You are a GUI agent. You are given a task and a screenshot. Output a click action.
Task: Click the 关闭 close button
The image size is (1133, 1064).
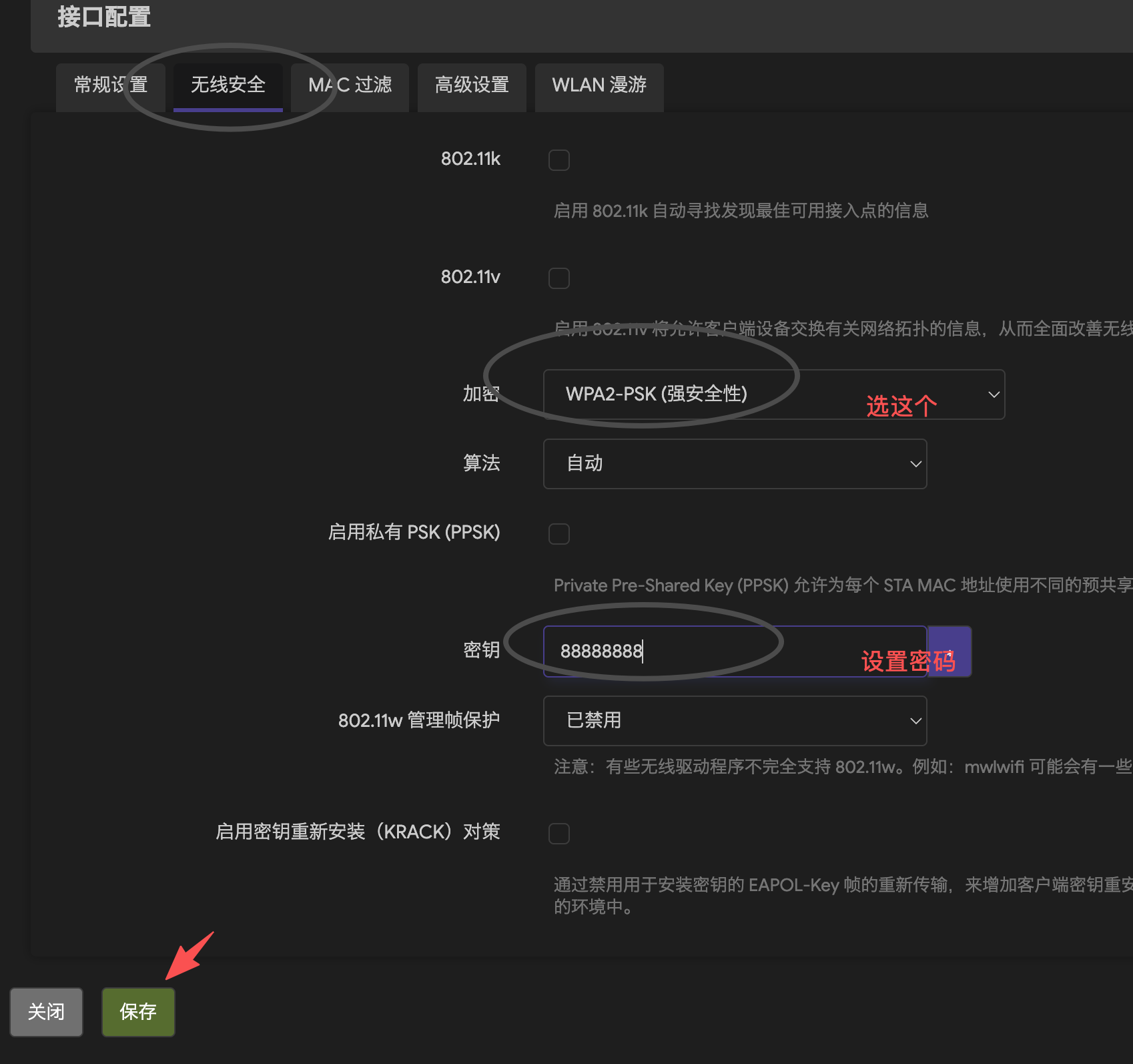pos(46,1011)
